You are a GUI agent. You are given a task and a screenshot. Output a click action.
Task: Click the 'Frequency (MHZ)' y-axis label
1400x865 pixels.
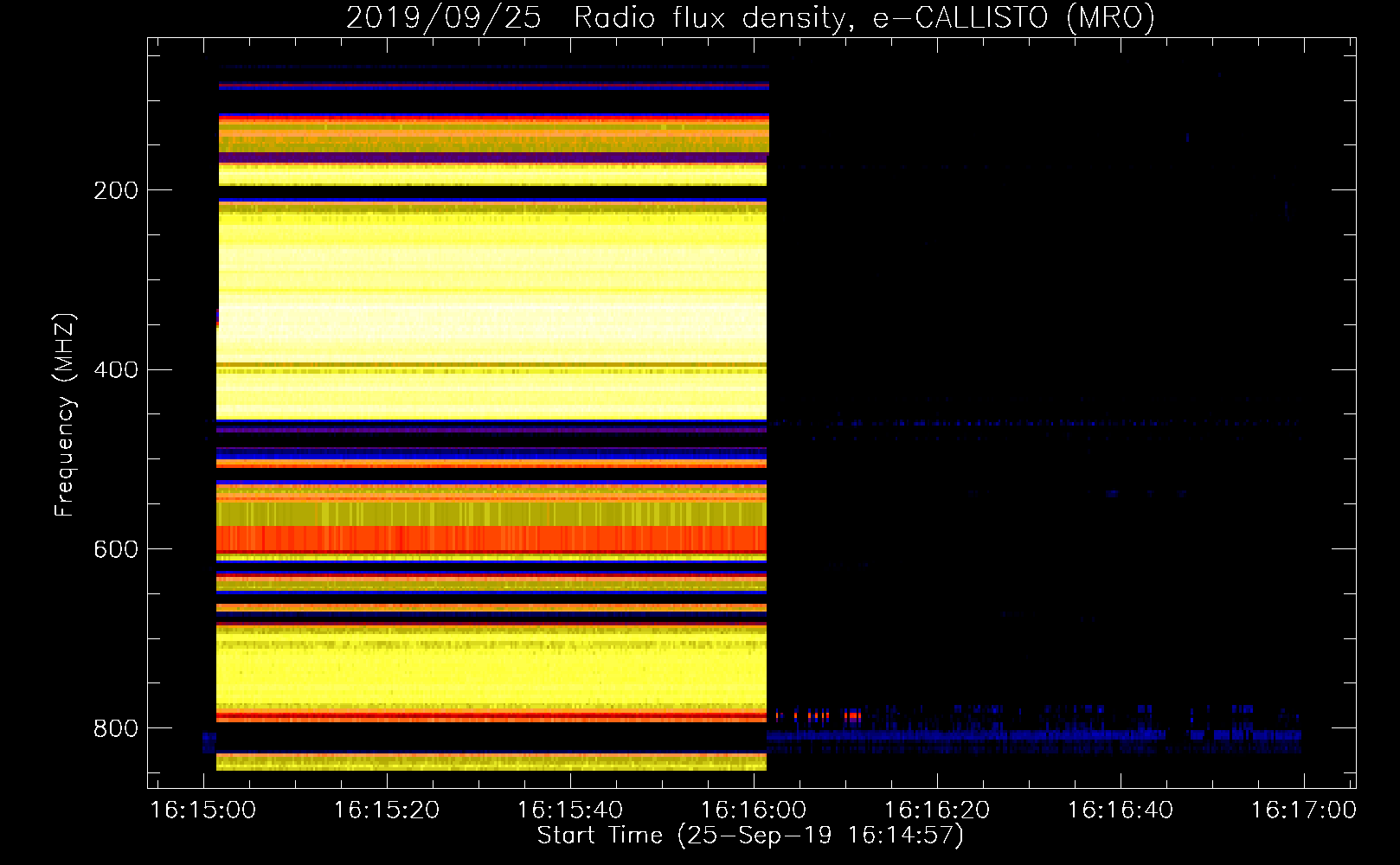[65, 414]
